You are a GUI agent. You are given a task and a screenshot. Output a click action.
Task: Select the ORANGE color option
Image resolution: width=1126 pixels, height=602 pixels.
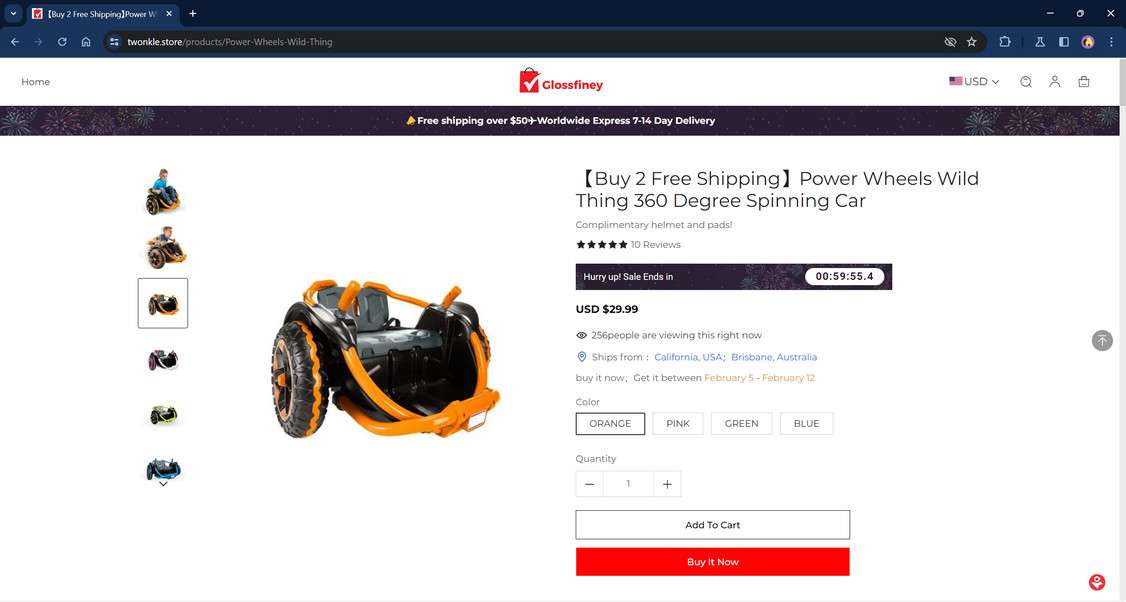610,424
